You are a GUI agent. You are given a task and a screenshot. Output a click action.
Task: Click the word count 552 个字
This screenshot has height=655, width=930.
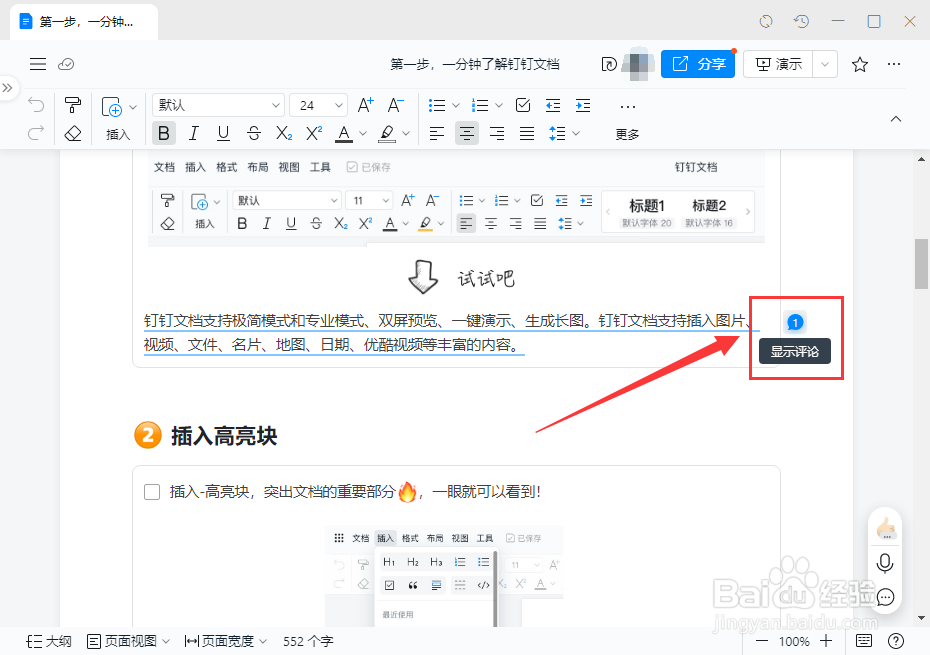point(308,641)
